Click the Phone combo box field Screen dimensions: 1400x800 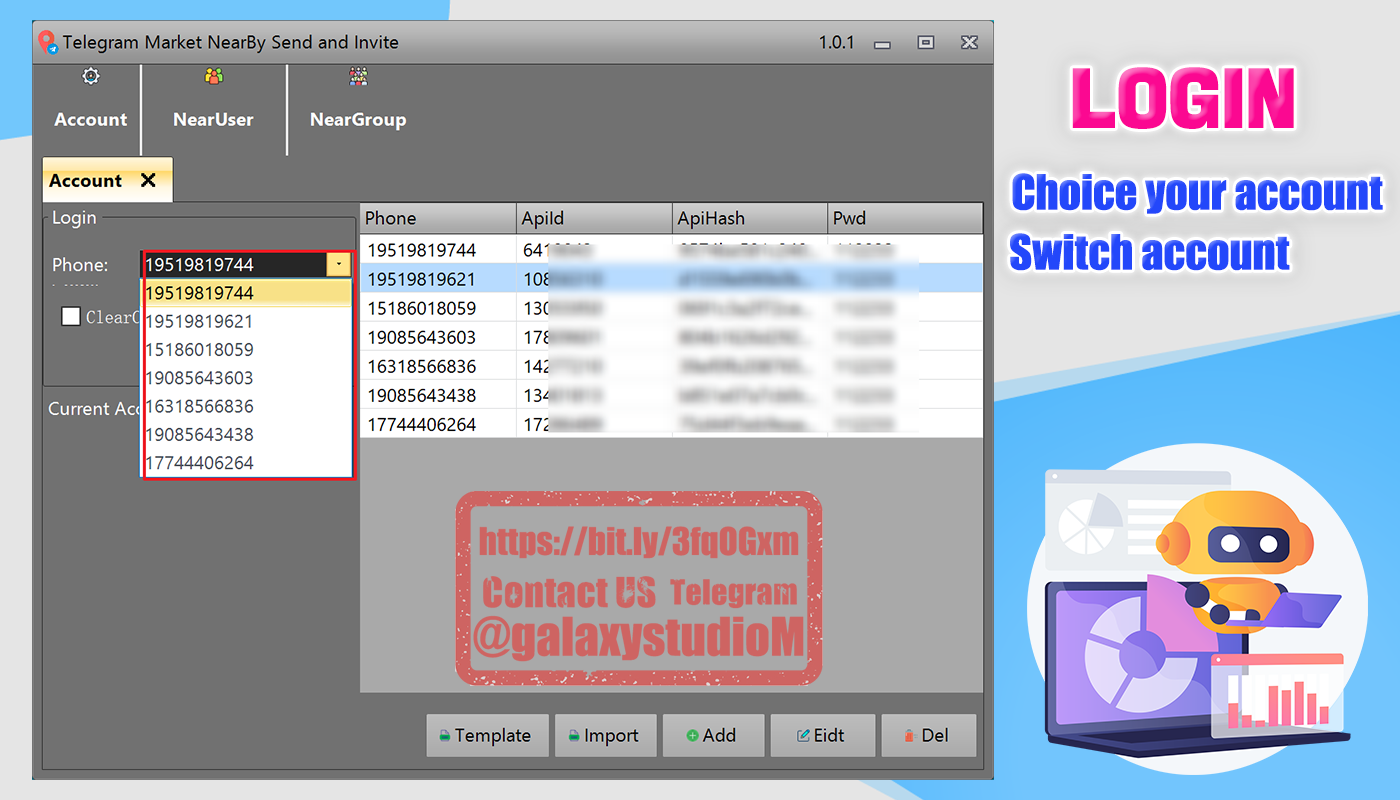coord(234,265)
